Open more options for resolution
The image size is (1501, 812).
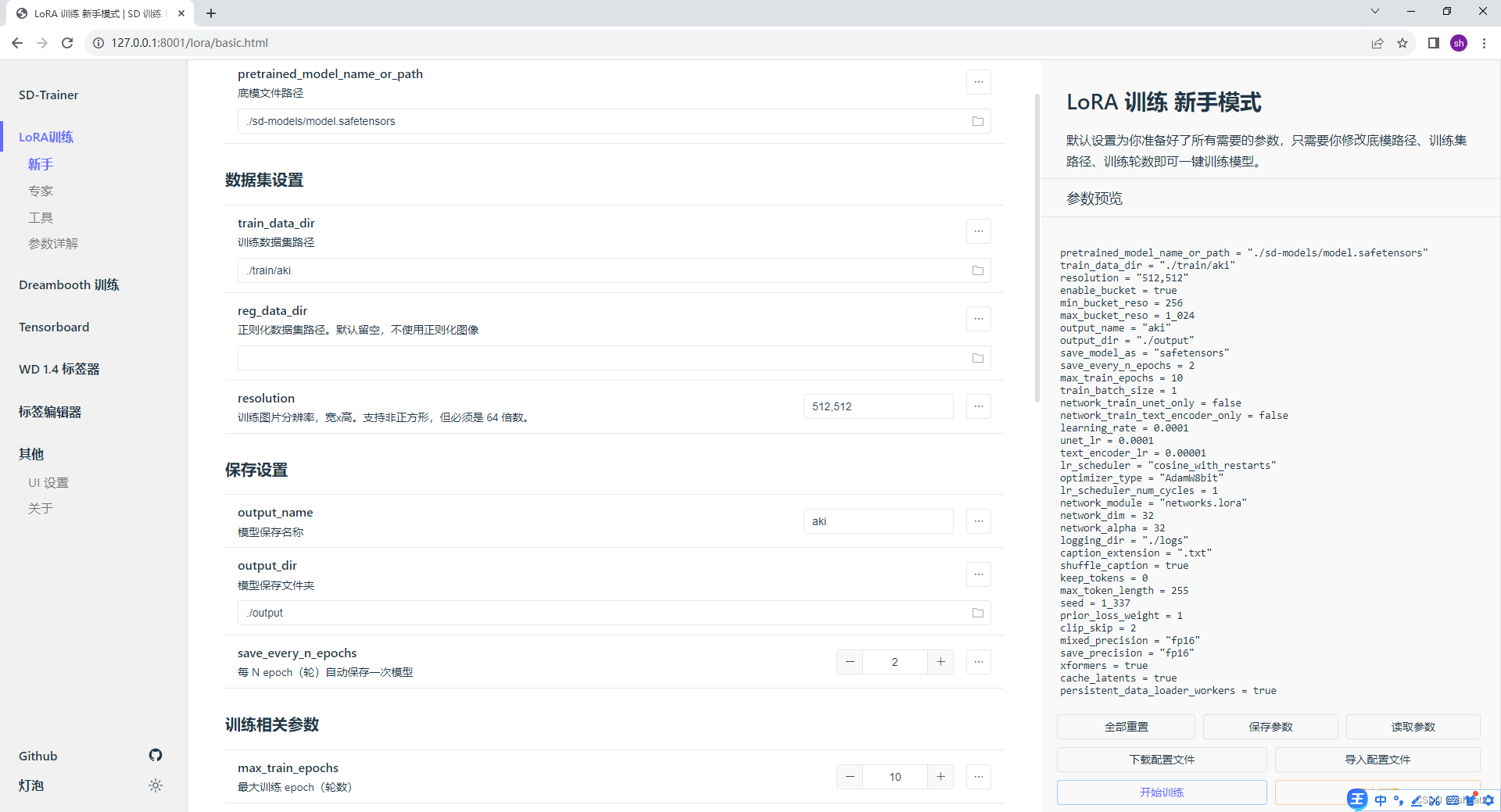point(979,406)
